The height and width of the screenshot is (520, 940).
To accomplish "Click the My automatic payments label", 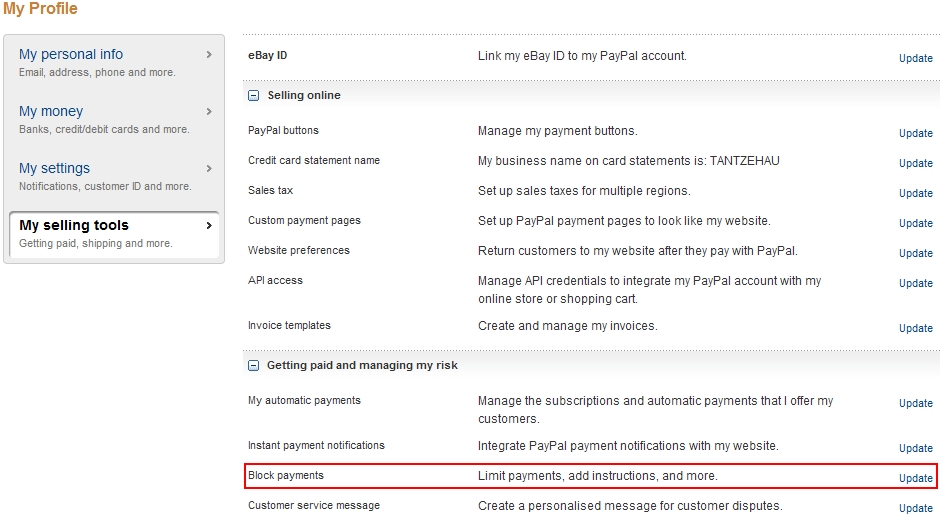I will [304, 401].
